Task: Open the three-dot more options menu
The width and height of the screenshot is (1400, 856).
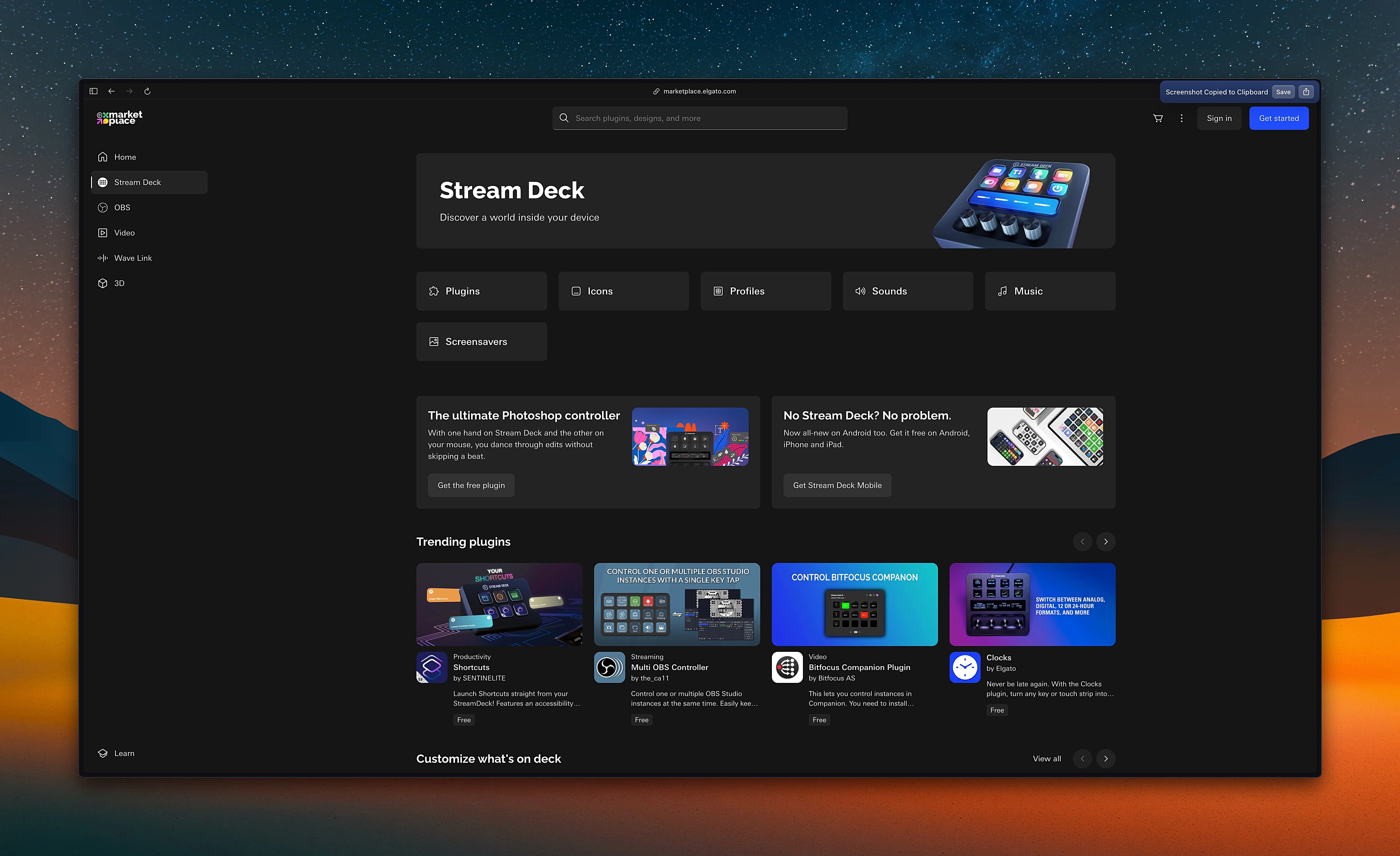Action: coord(1182,118)
